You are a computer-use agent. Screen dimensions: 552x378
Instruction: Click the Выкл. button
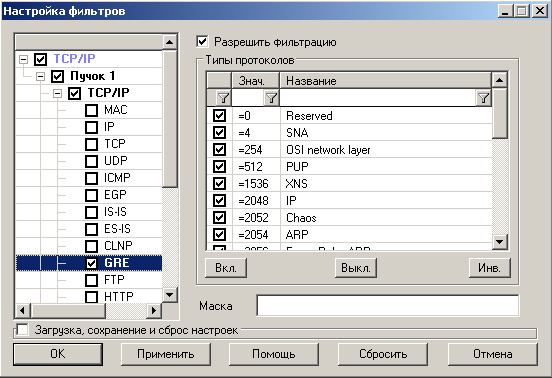pyautogui.click(x=356, y=268)
